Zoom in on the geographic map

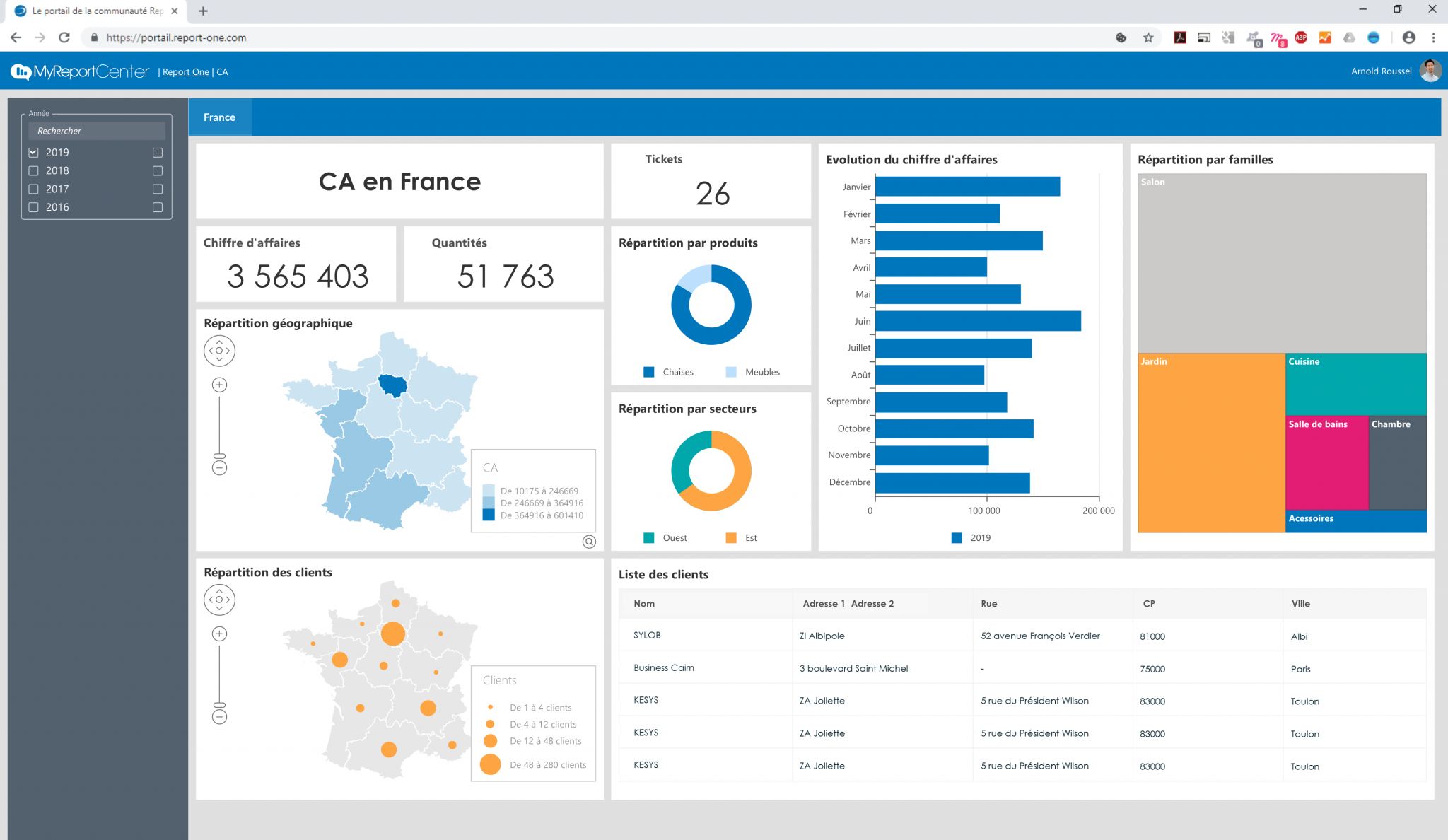click(219, 385)
